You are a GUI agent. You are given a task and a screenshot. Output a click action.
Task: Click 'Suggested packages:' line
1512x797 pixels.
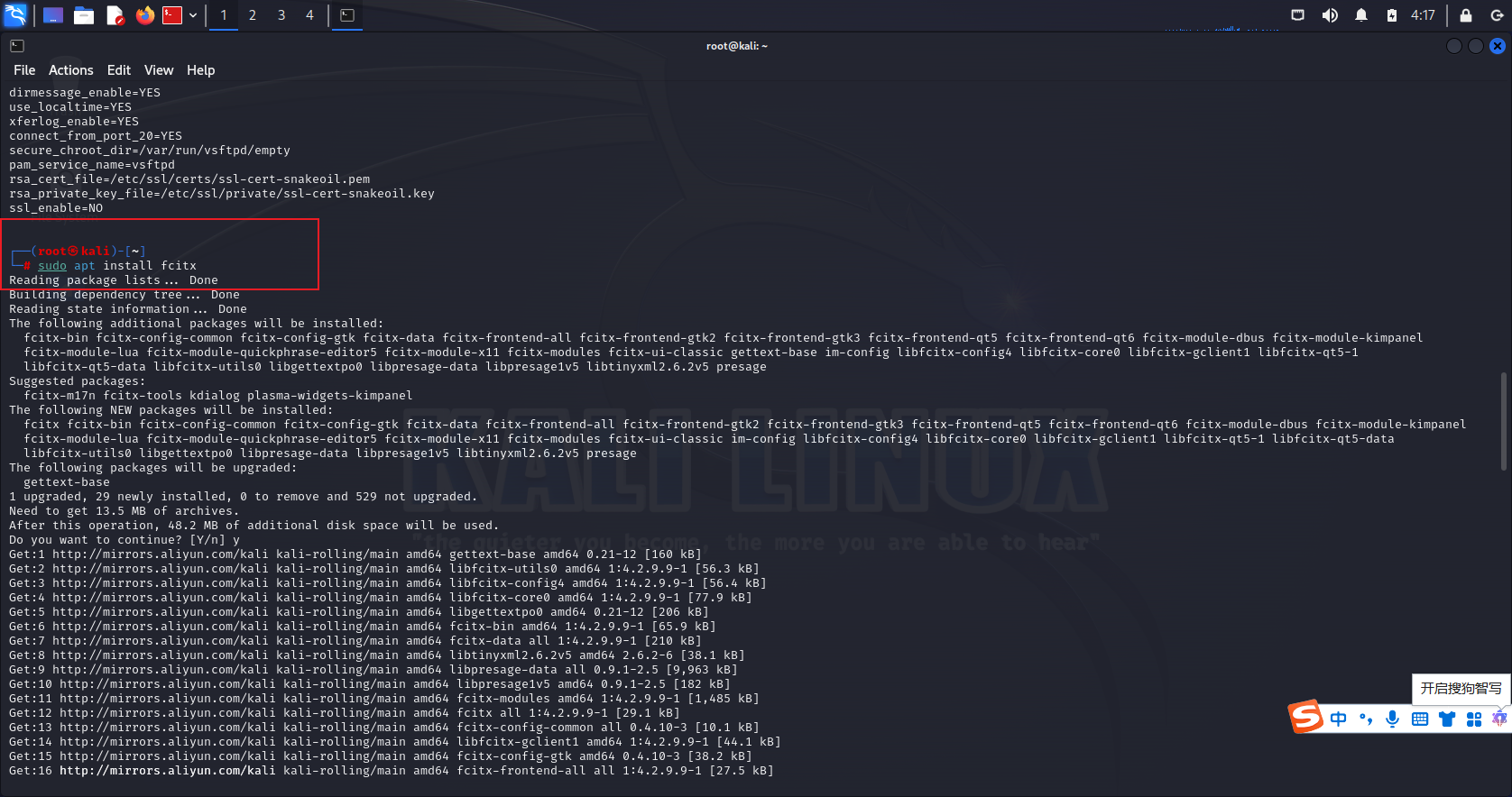click(x=78, y=381)
